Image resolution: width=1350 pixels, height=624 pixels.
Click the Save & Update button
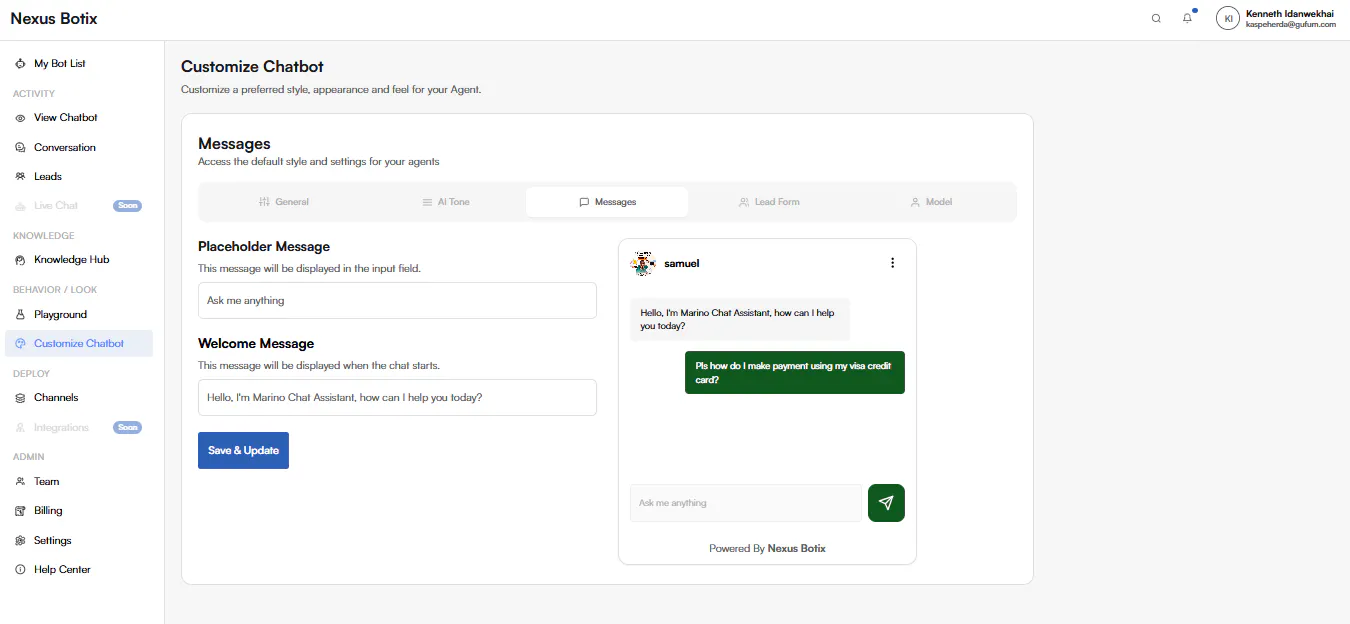(x=243, y=451)
